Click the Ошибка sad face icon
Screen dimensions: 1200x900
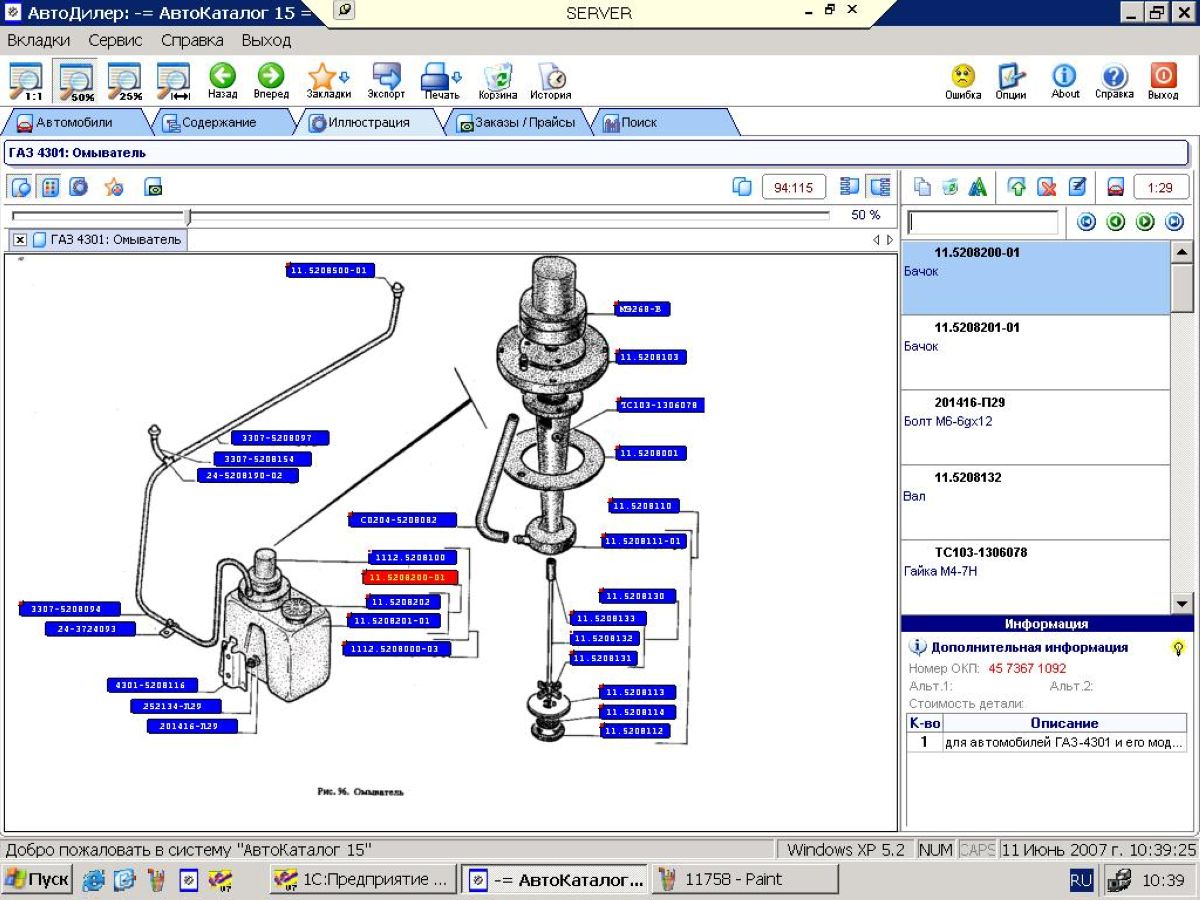click(962, 77)
